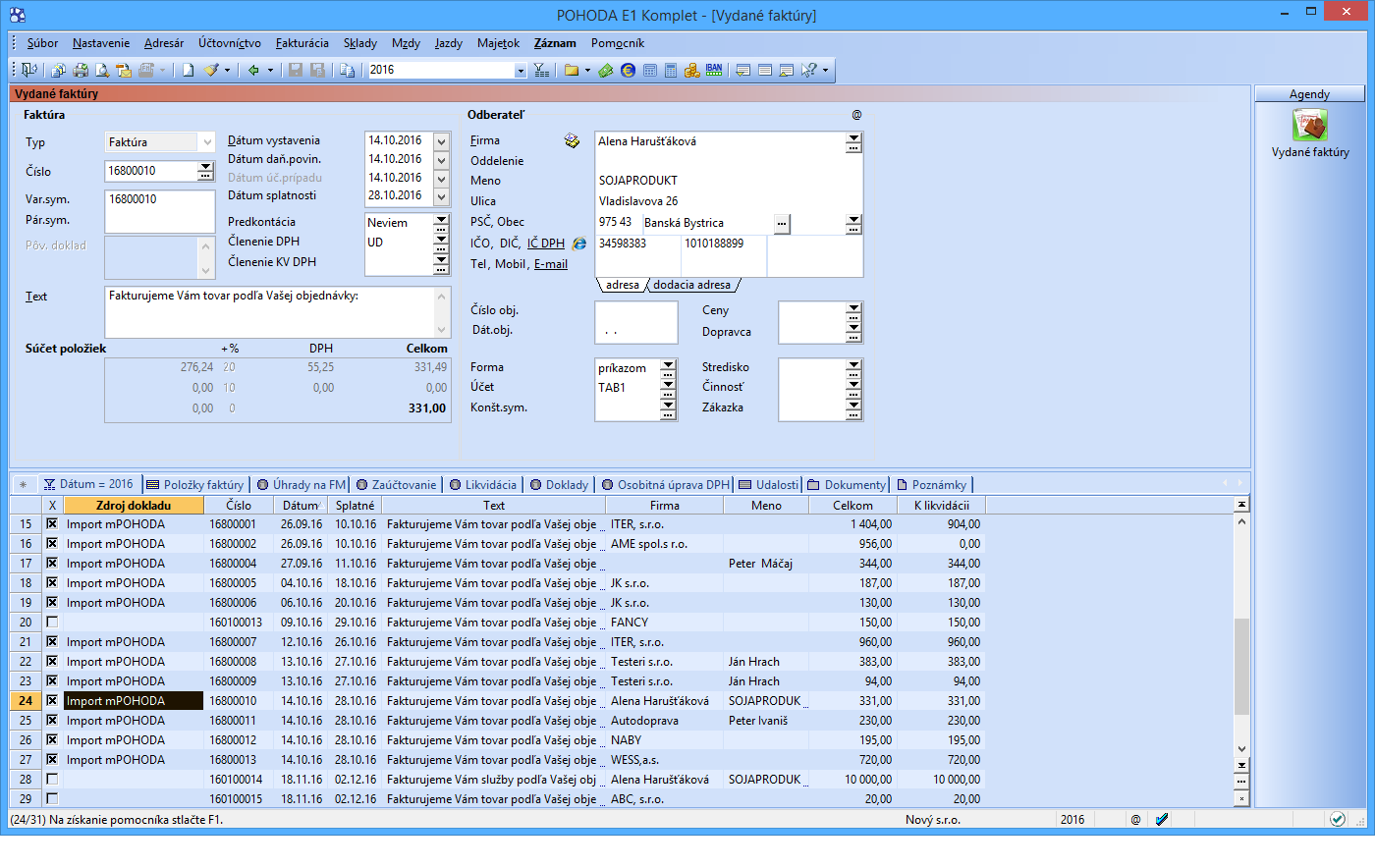Open the year 2016 combo box dropdown
This screenshot has height=868, width=1375.
pyautogui.click(x=521, y=71)
